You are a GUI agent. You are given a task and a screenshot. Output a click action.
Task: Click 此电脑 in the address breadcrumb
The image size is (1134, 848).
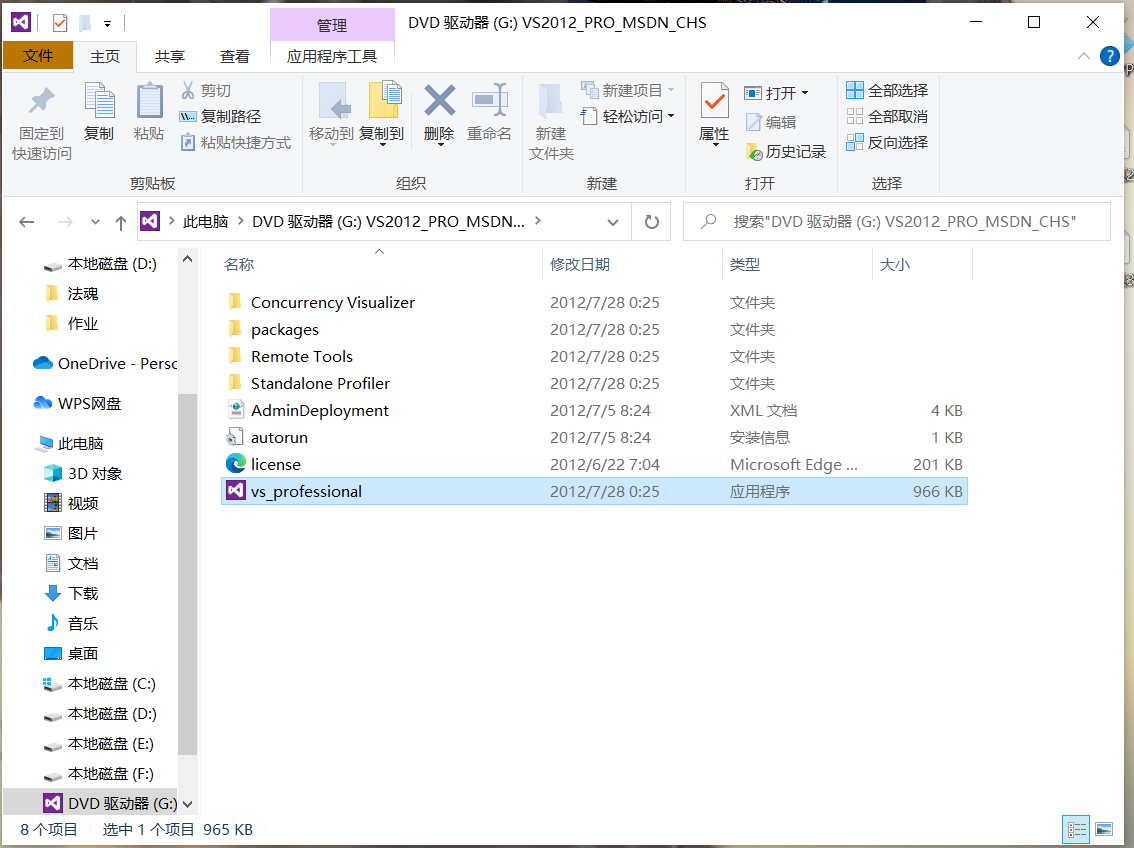coord(205,222)
